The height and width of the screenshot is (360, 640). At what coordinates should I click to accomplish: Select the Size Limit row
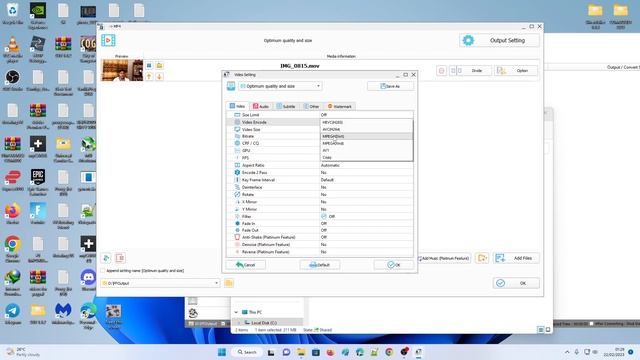coord(320,115)
